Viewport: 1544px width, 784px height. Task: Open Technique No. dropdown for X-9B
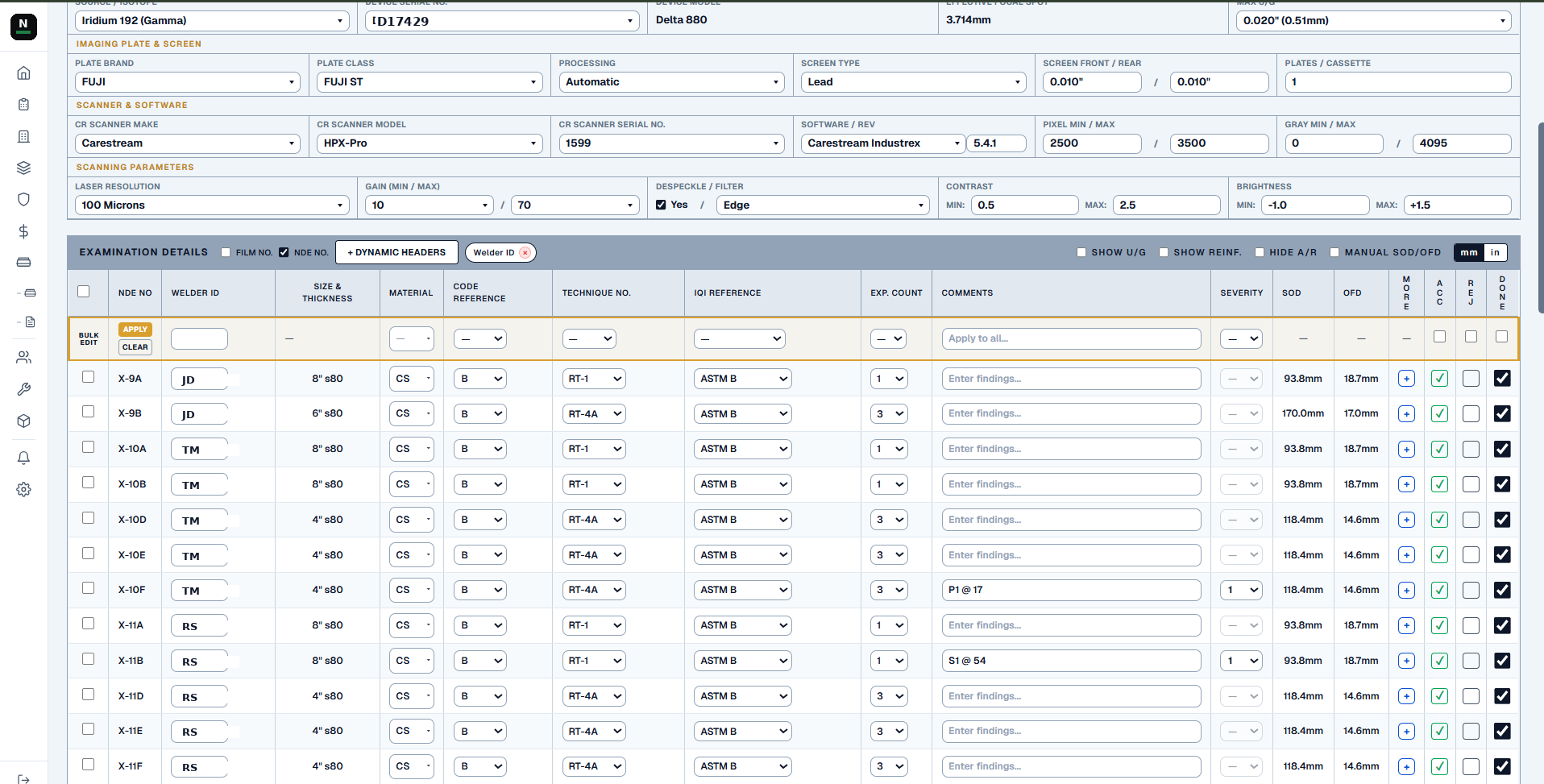(x=594, y=414)
